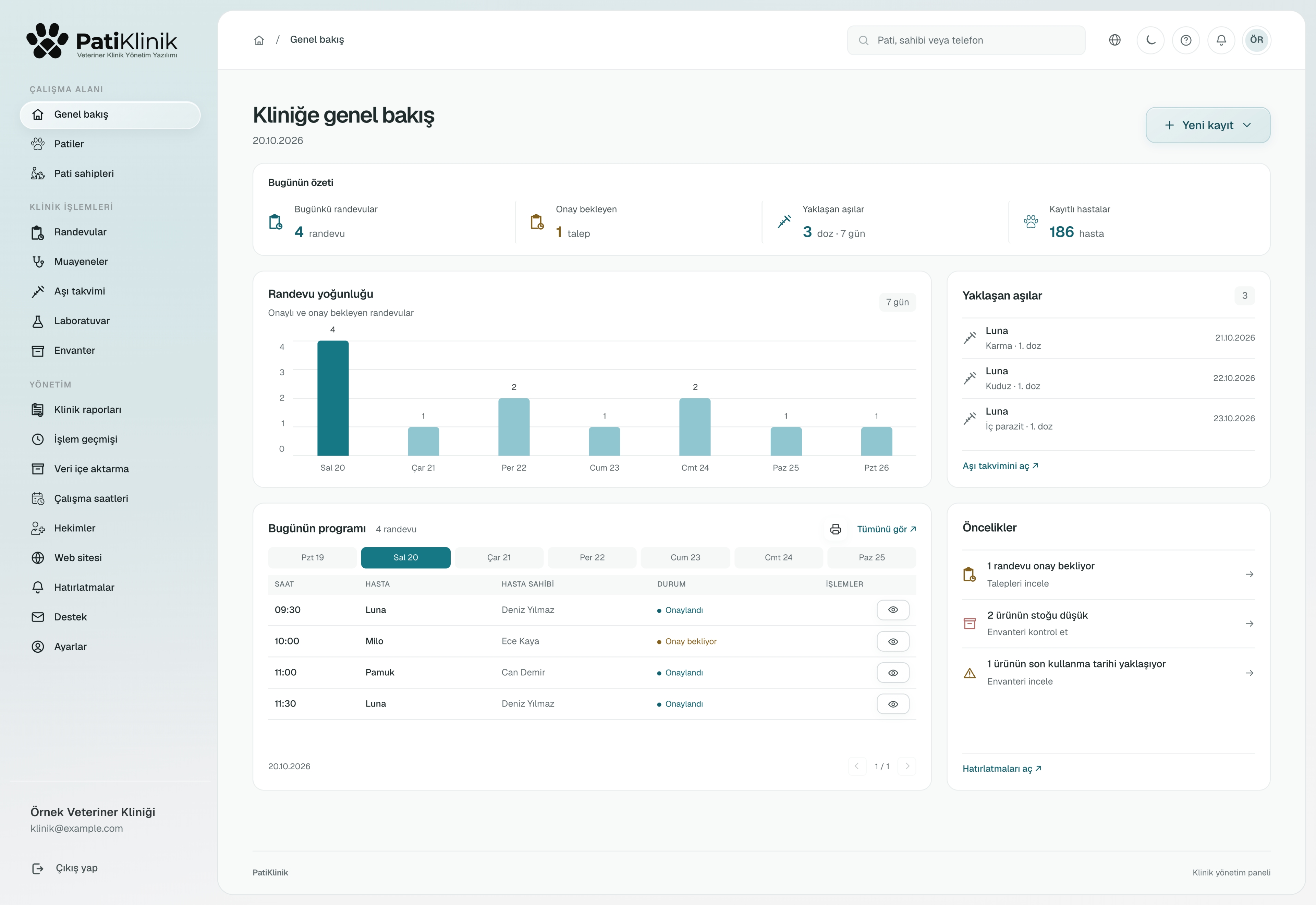Go to next page in schedule pagination
This screenshot has width=1316, height=905.
pyautogui.click(x=907, y=766)
